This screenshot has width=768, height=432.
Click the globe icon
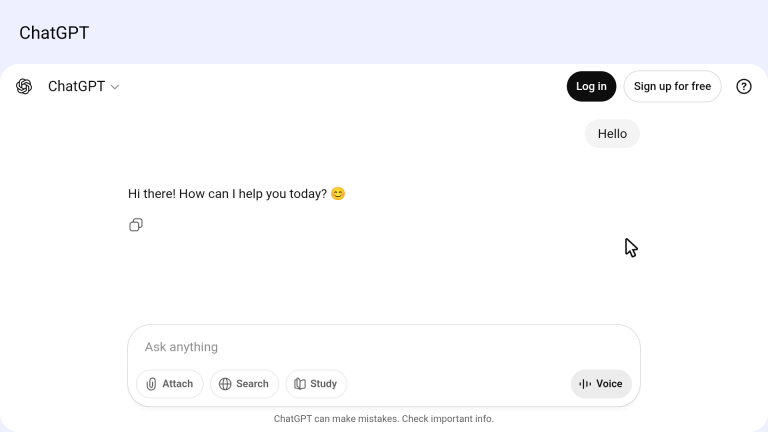pyautogui.click(x=225, y=384)
